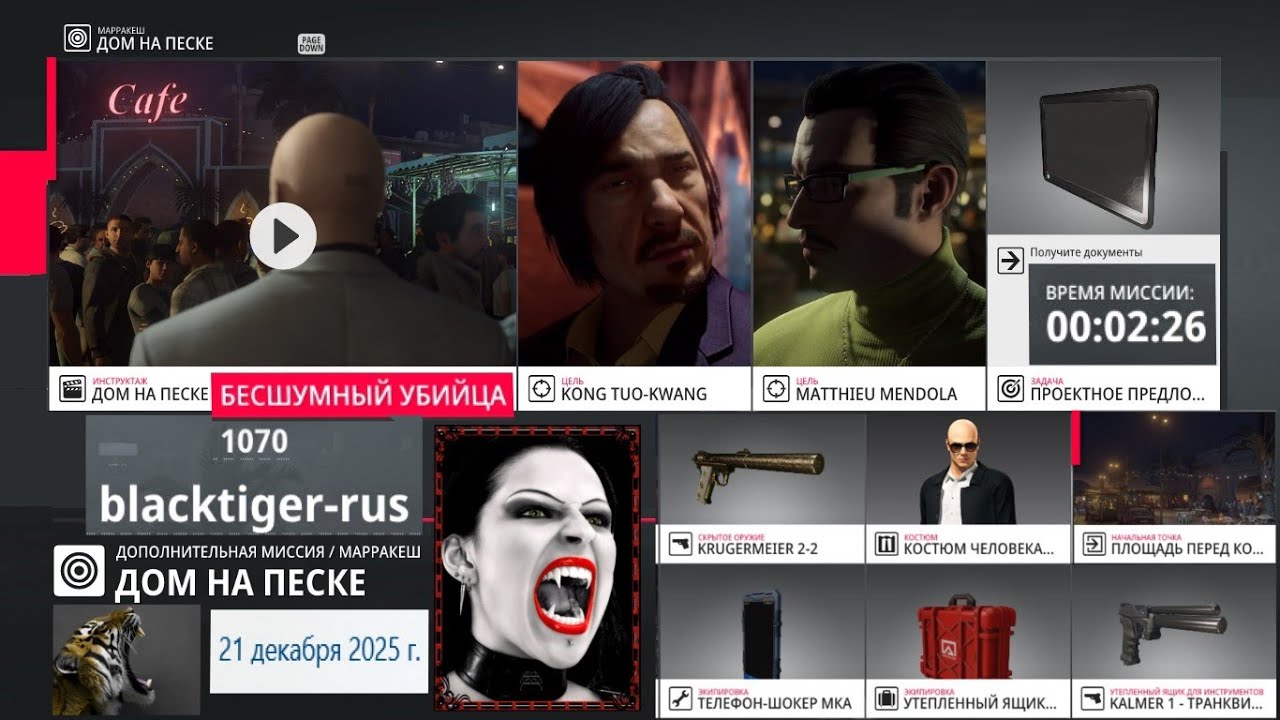Click the MATTHIEU MENDOLA target label
The width and height of the screenshot is (1280, 720).
click(876, 389)
